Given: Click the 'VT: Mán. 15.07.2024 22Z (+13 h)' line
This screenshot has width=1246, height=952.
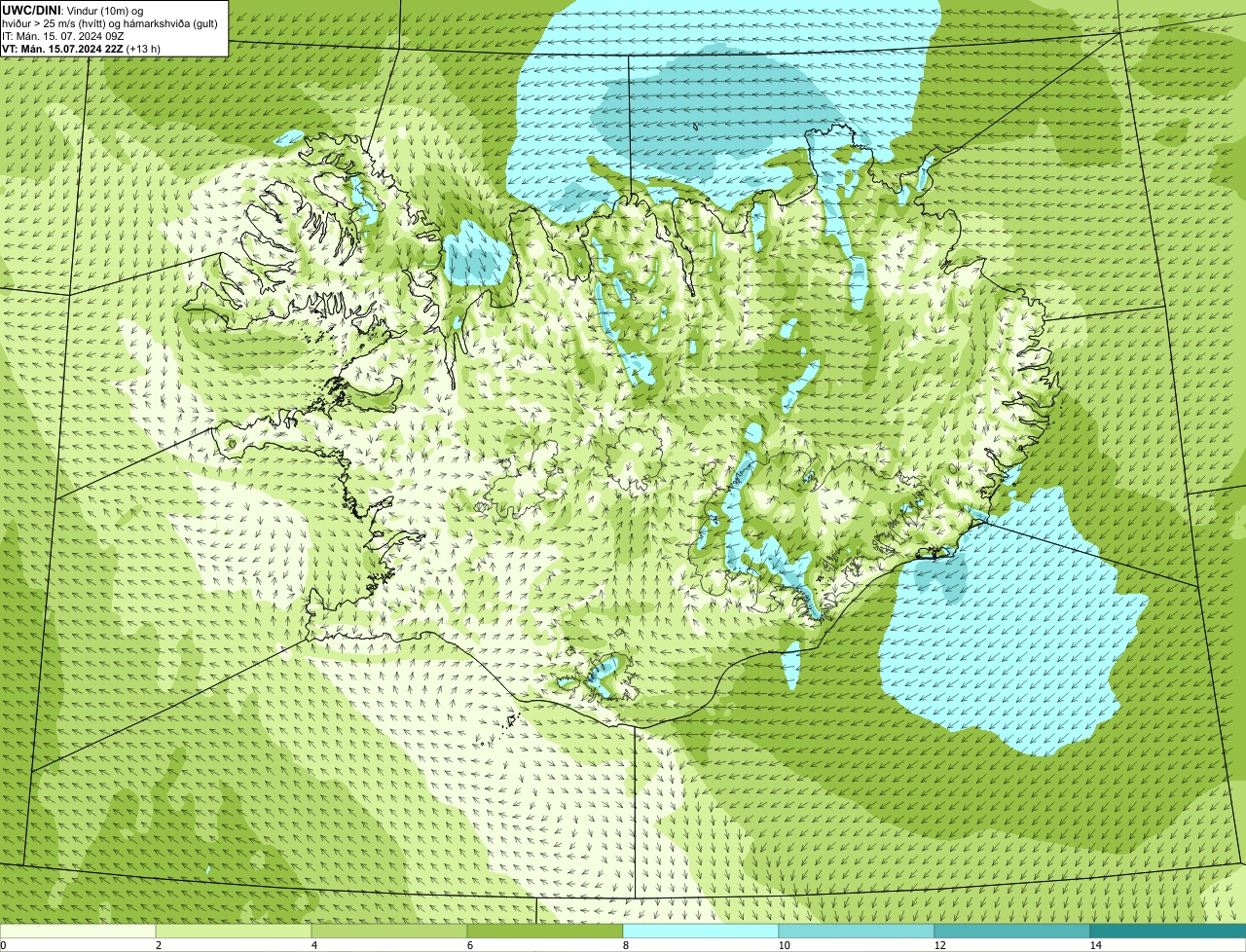Looking at the screenshot, I should click(x=82, y=49).
